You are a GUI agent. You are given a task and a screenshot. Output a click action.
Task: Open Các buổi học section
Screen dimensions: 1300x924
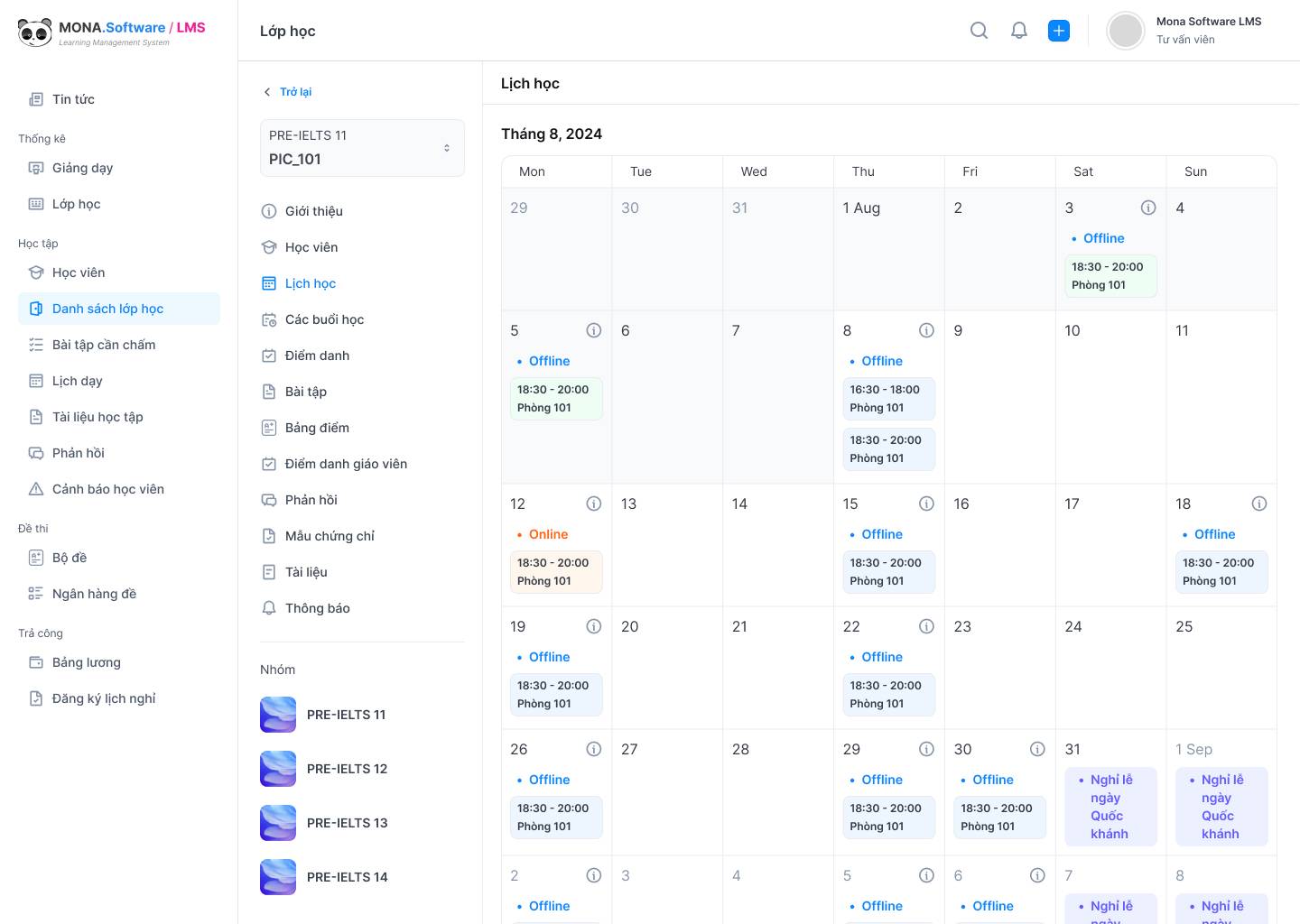pyautogui.click(x=324, y=319)
